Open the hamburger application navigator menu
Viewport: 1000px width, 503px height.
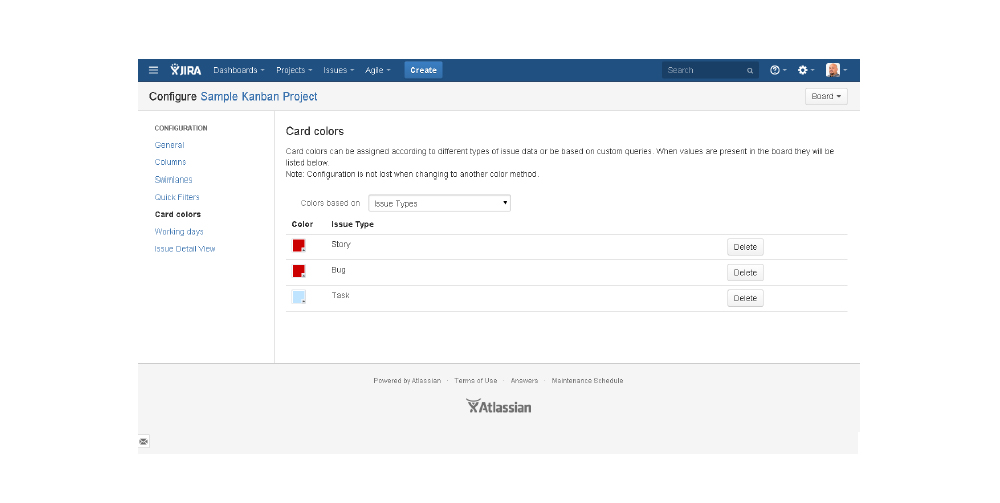click(153, 70)
